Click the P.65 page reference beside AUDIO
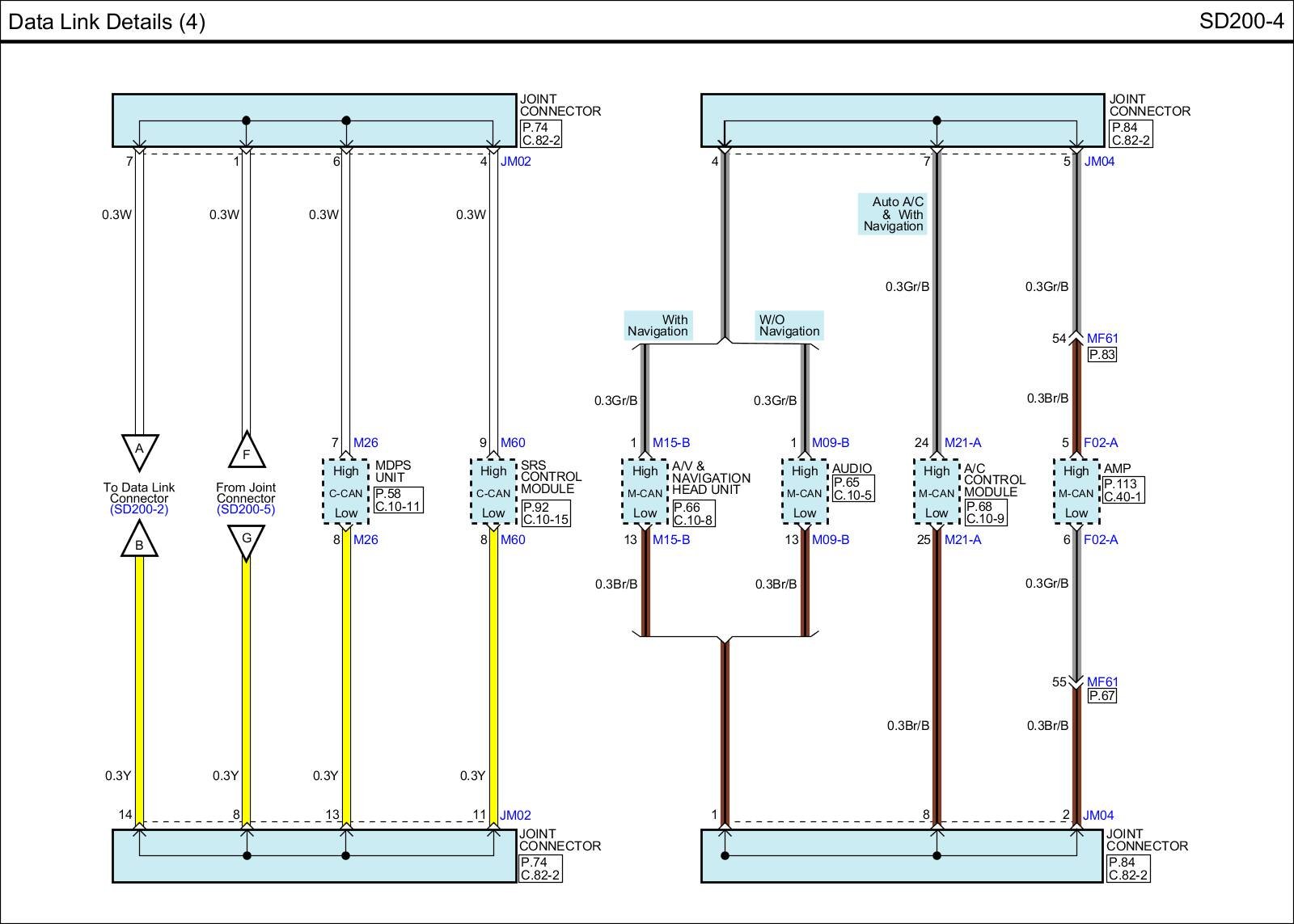 846,483
